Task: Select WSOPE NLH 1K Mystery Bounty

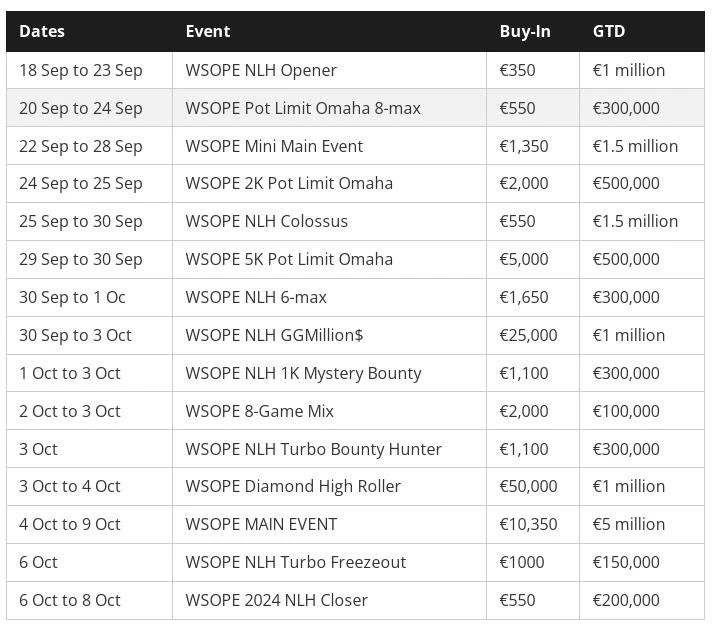Action: click(x=303, y=373)
